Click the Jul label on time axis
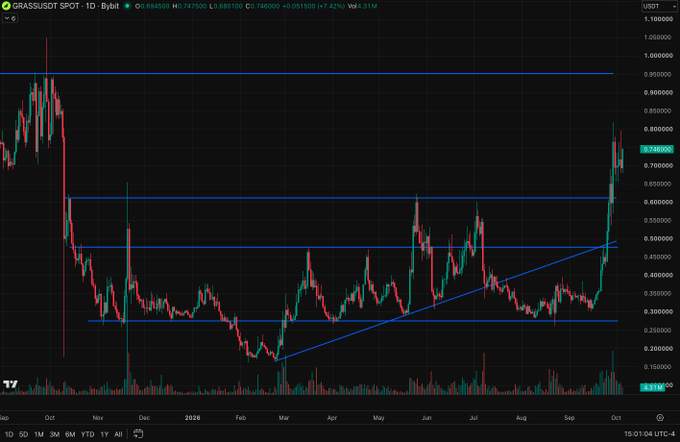This screenshot has height=442, width=680. coord(474,418)
